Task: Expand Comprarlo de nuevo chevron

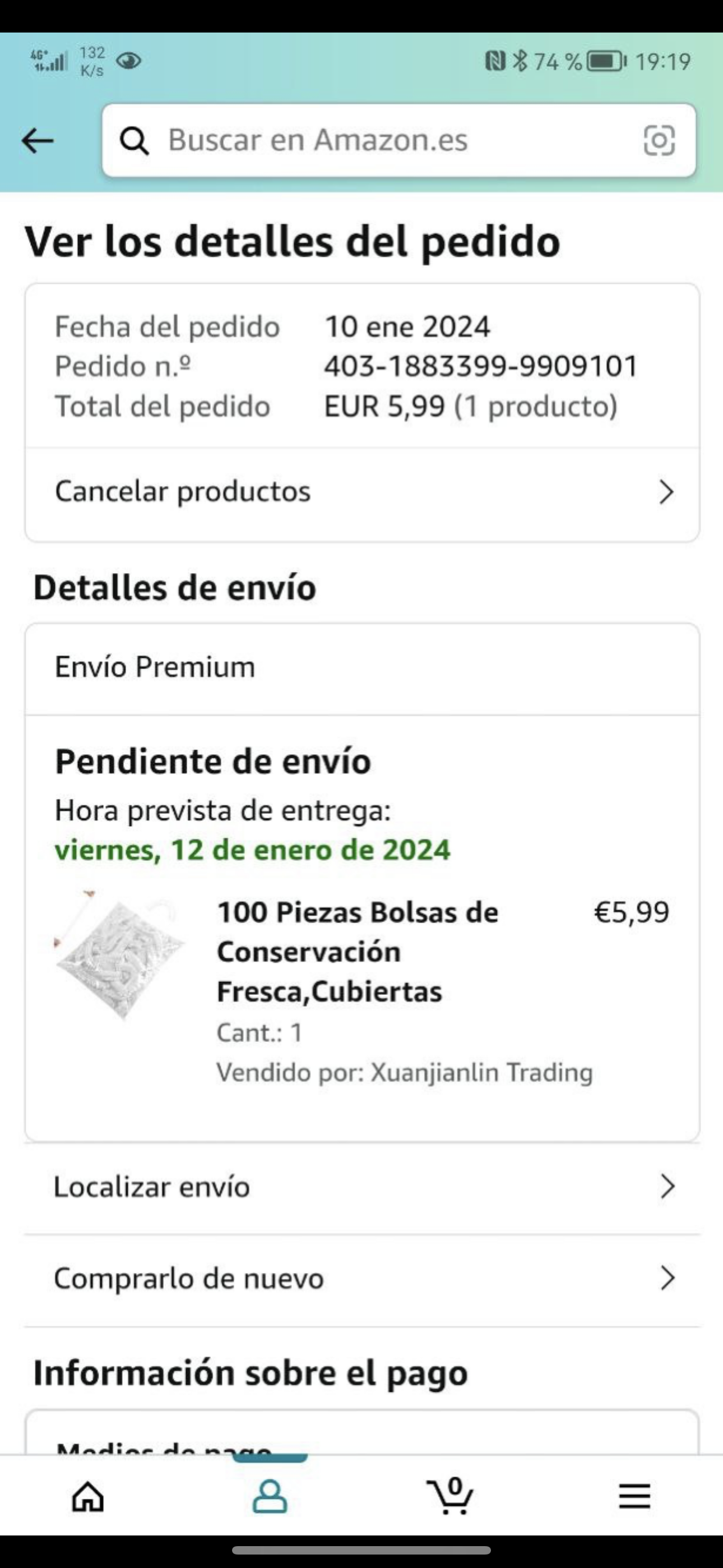Action: (x=667, y=1278)
